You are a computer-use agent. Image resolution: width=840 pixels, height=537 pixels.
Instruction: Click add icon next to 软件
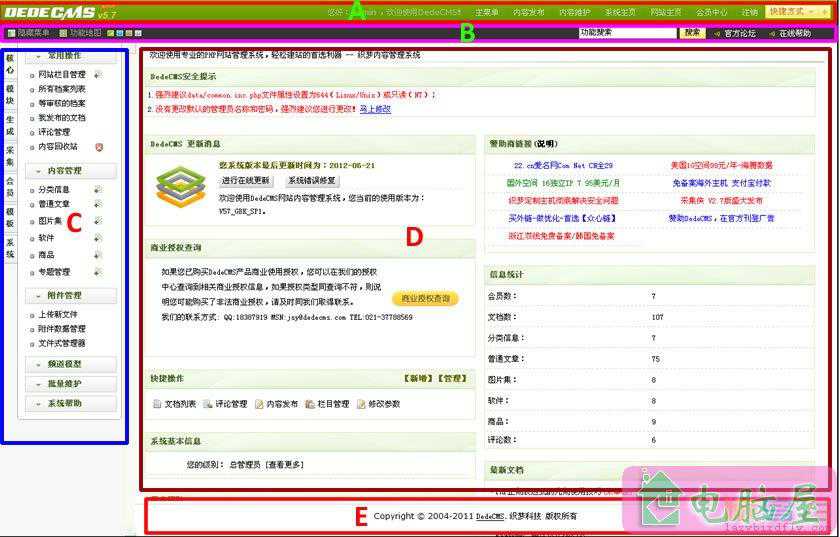pos(98,238)
